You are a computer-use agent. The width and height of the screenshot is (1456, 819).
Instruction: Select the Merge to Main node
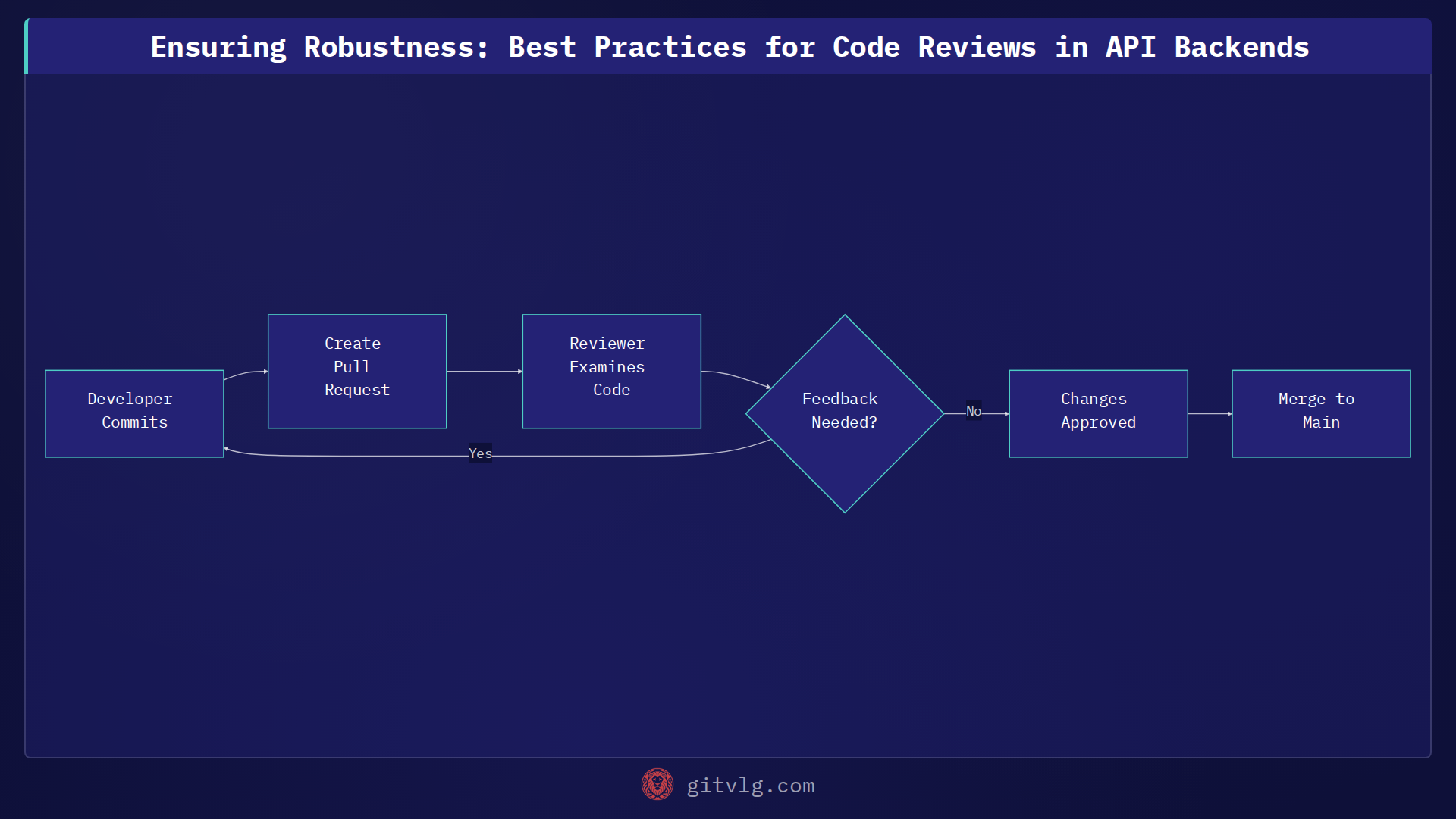coord(1321,413)
